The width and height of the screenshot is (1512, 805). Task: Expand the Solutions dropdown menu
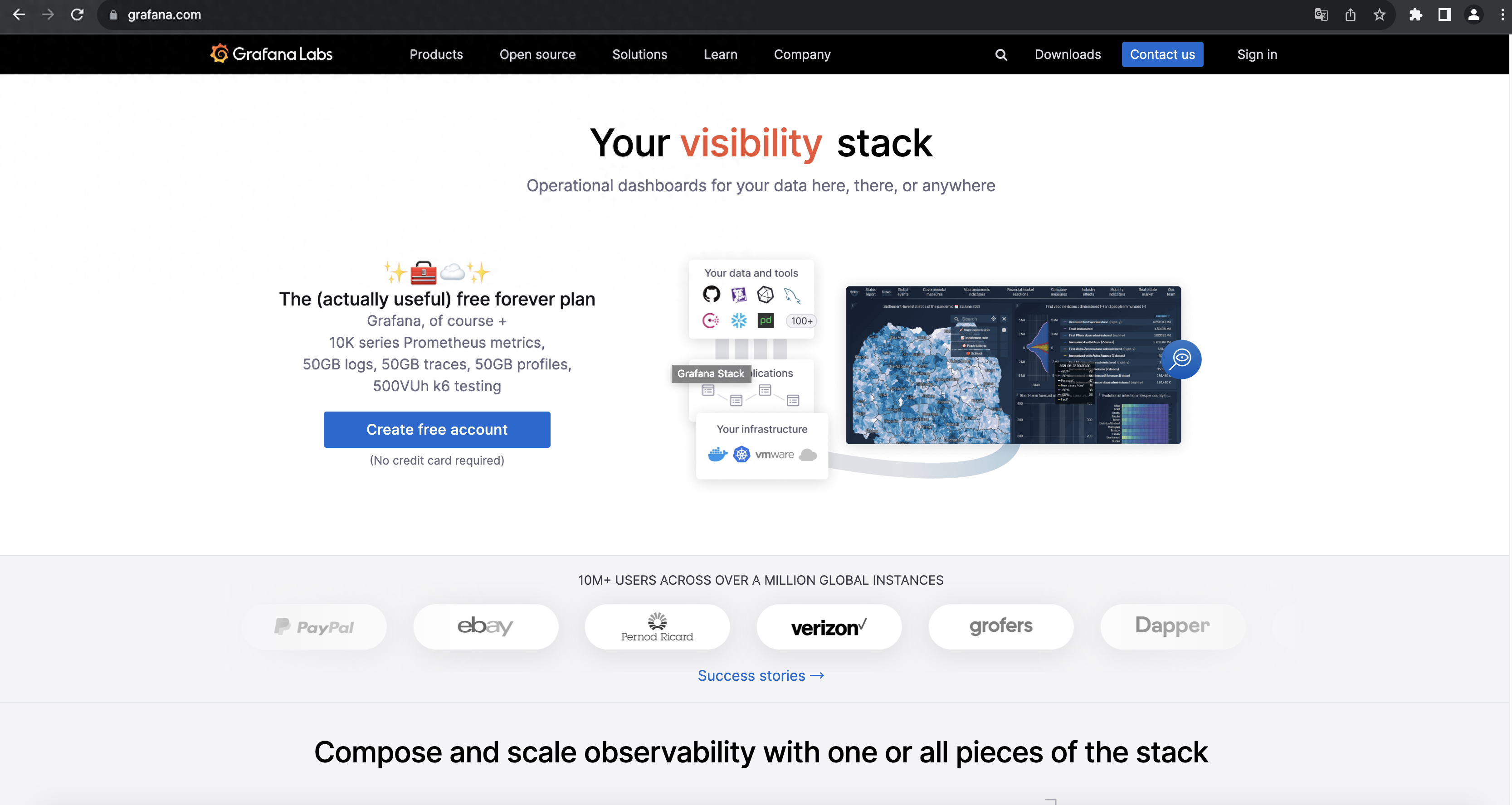pos(639,54)
